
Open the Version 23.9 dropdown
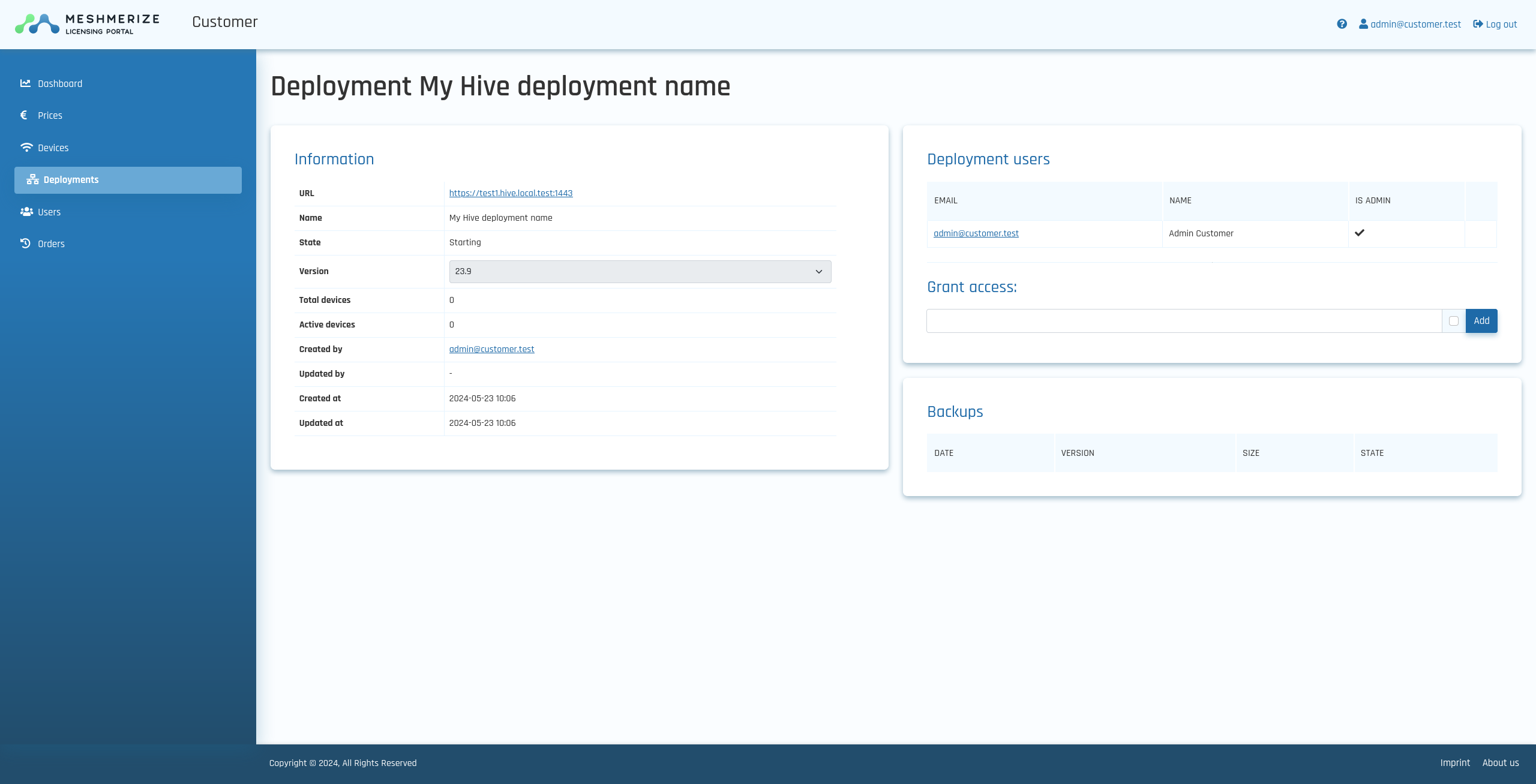(640, 272)
